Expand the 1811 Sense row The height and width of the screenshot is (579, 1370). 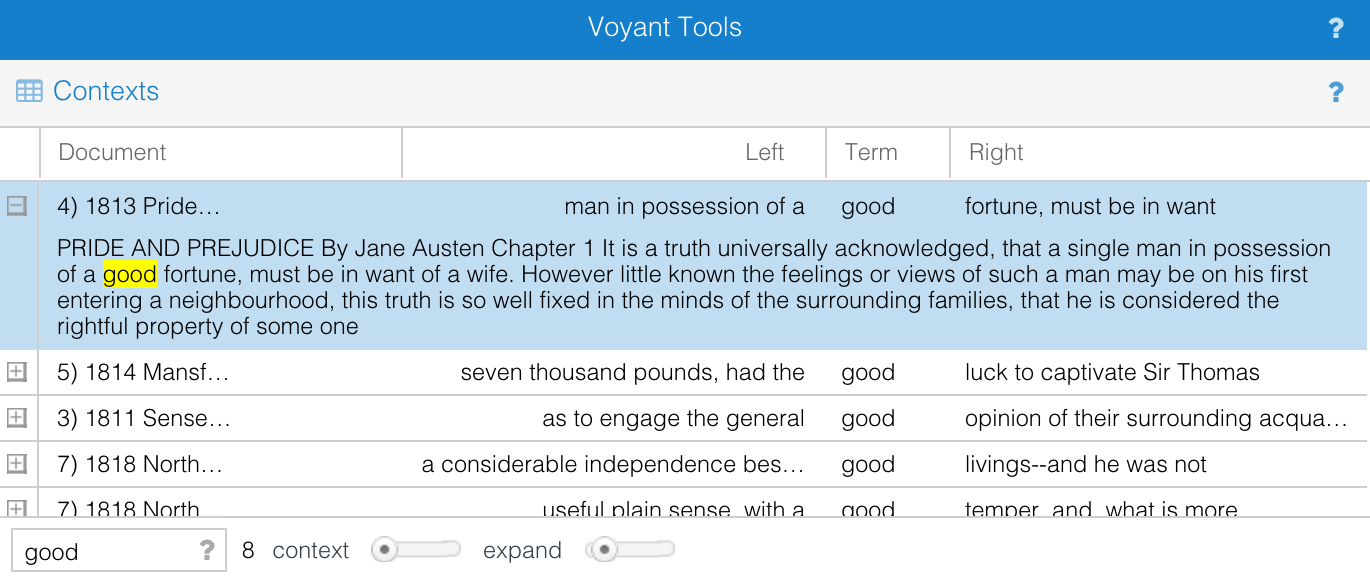(17, 418)
